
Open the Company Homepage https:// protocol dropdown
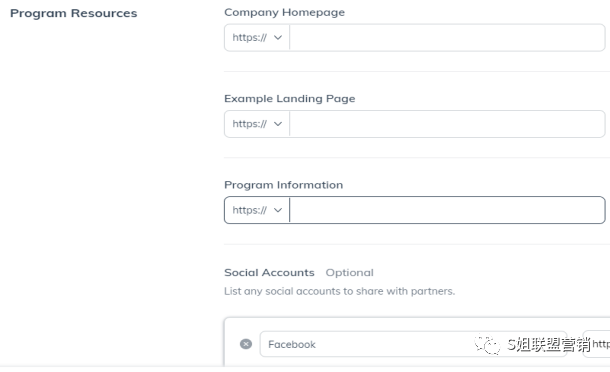[x=257, y=38]
